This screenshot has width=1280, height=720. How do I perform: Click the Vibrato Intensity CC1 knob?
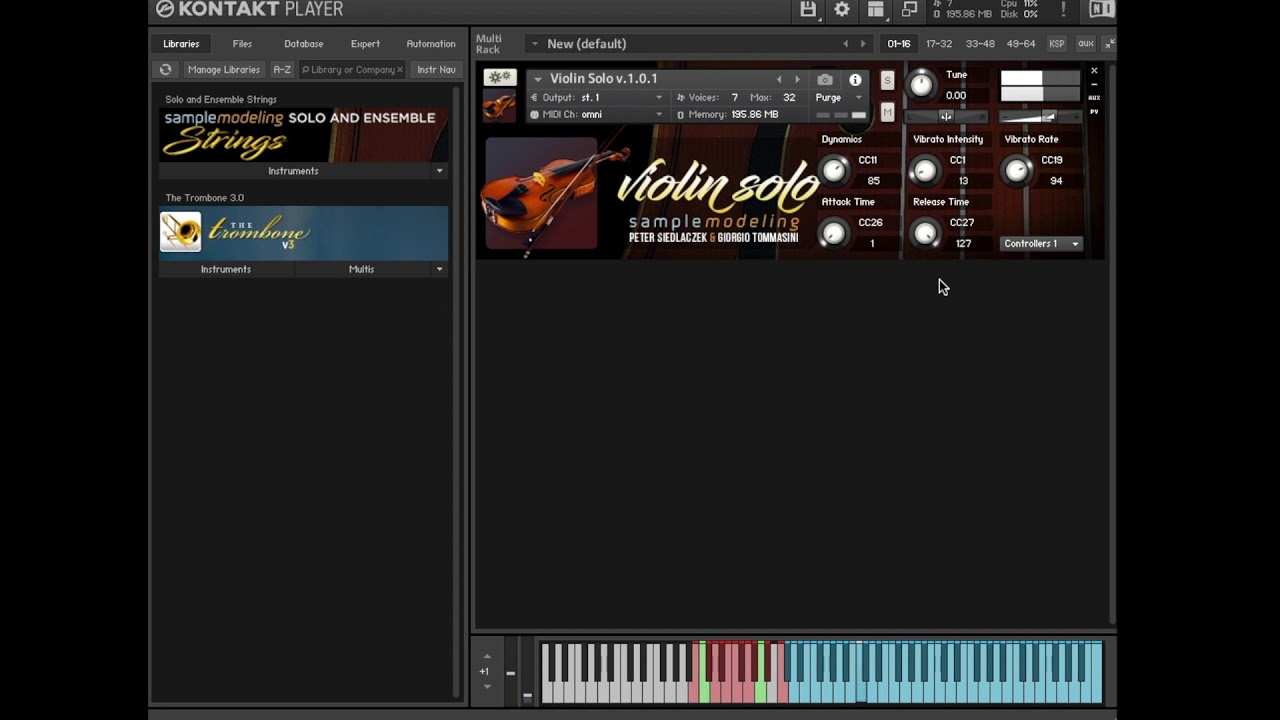[x=925, y=171]
